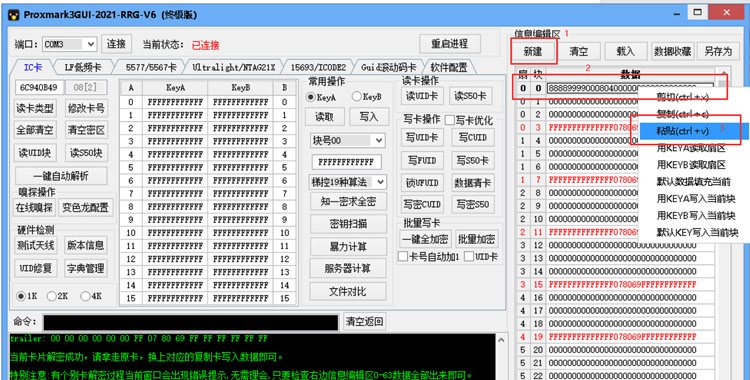Click the 全部清空 button
Image resolution: width=750 pixels, height=380 pixels.
tap(35, 130)
